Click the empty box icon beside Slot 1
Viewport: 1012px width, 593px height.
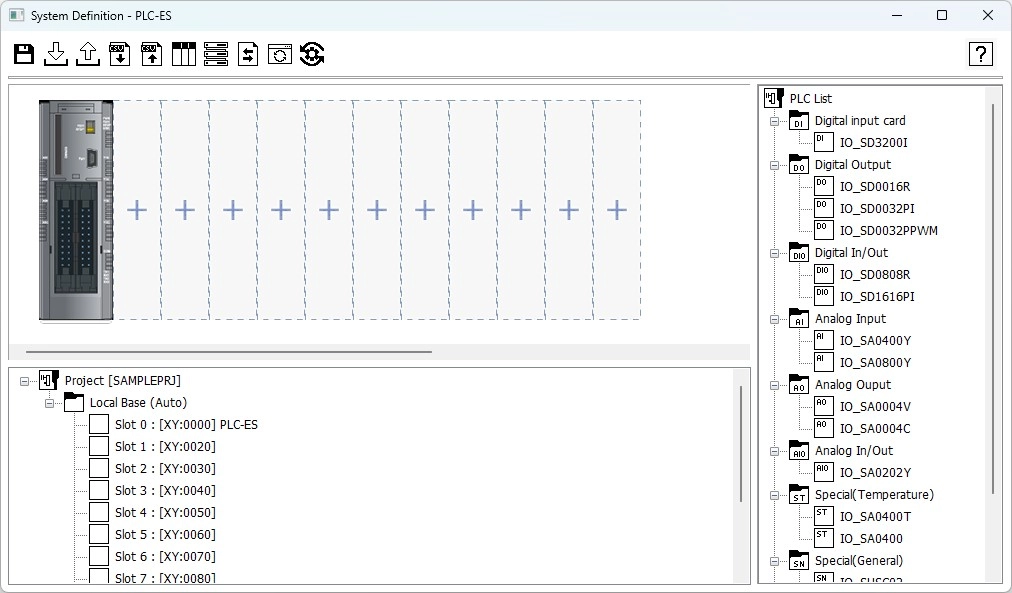point(99,447)
